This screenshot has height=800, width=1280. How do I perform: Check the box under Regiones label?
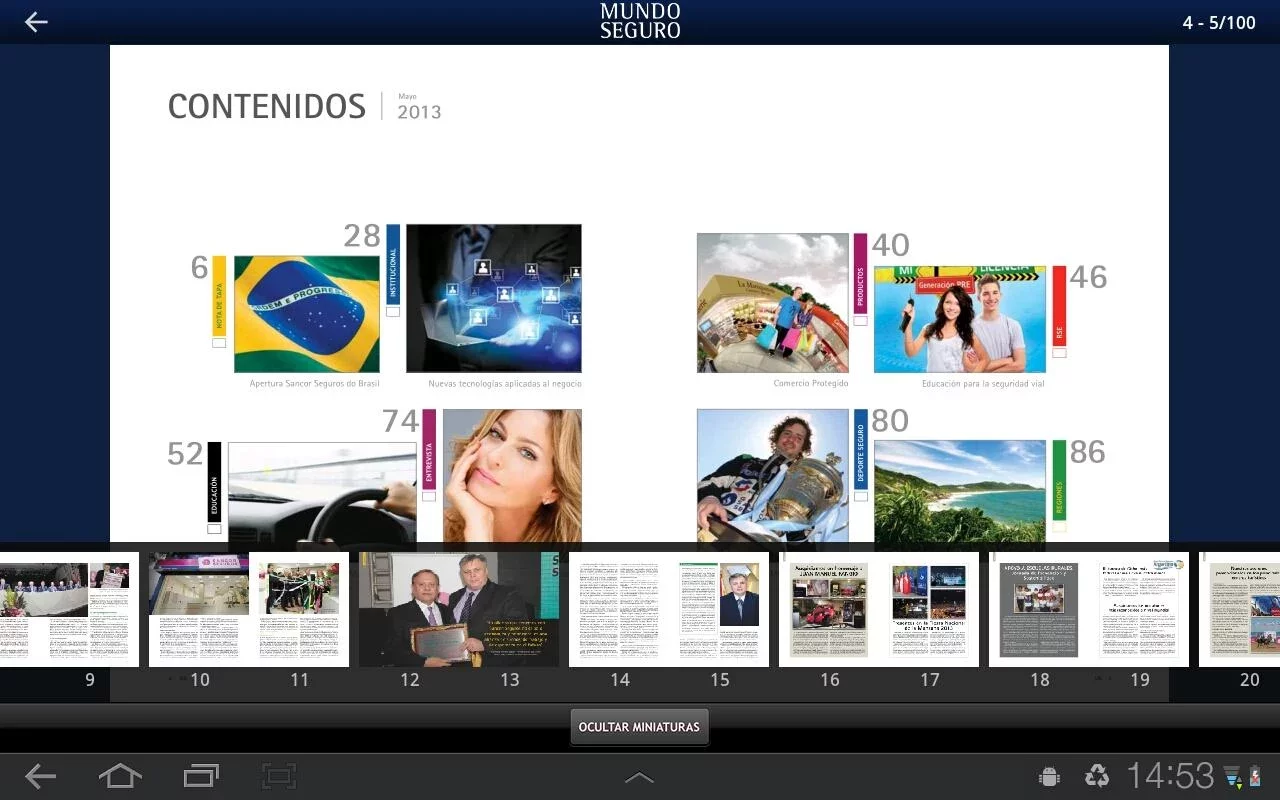tap(1060, 527)
